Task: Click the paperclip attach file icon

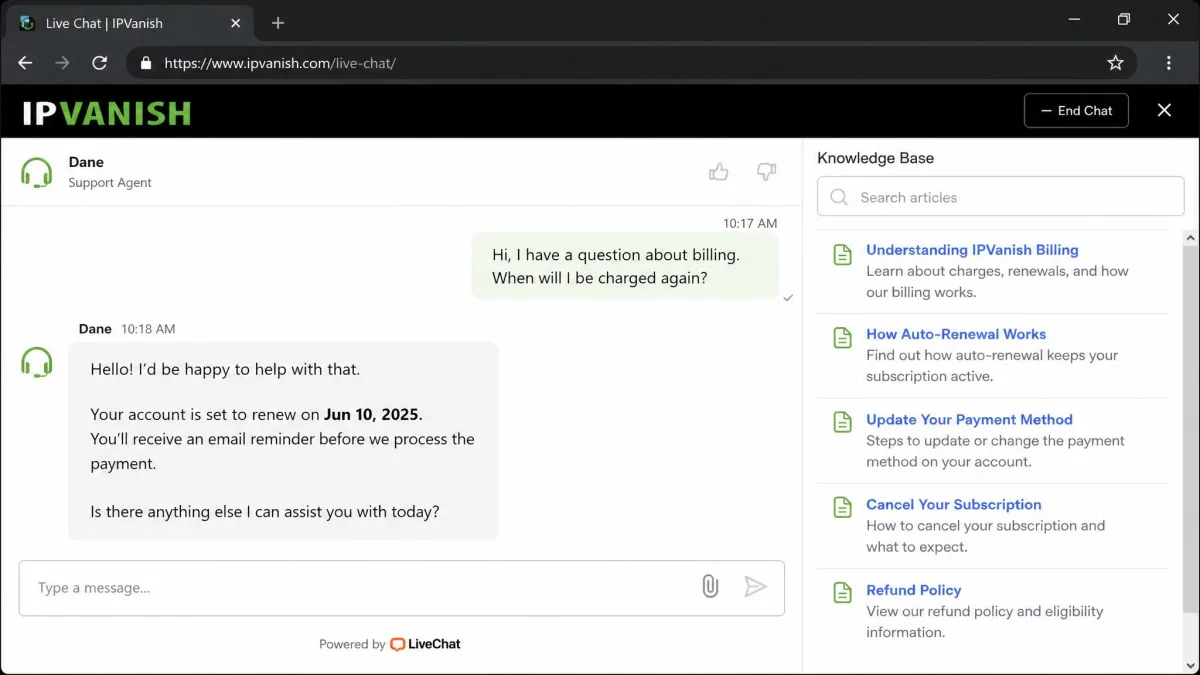Action: 710,587
